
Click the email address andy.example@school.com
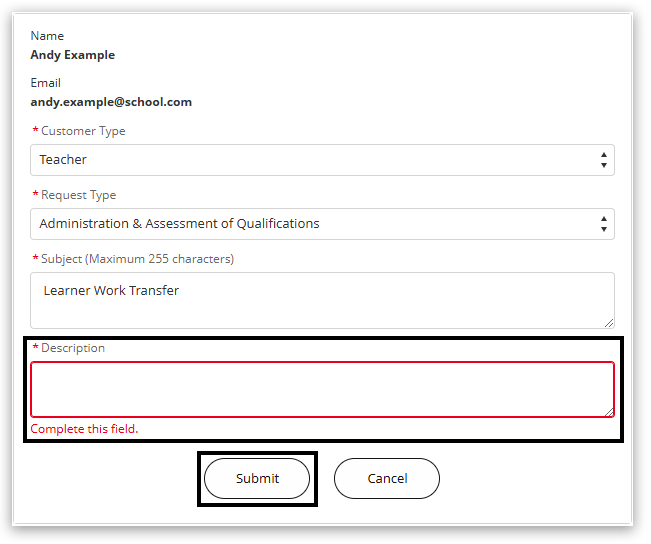click(111, 102)
